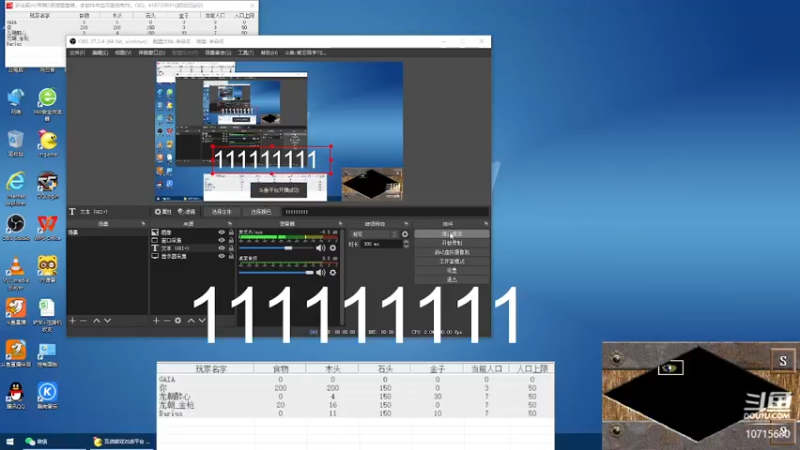The width and height of the screenshot is (800, 450).
Task: Hide the 文本 (GDI+) text source
Action: pyautogui.click(x=221, y=248)
